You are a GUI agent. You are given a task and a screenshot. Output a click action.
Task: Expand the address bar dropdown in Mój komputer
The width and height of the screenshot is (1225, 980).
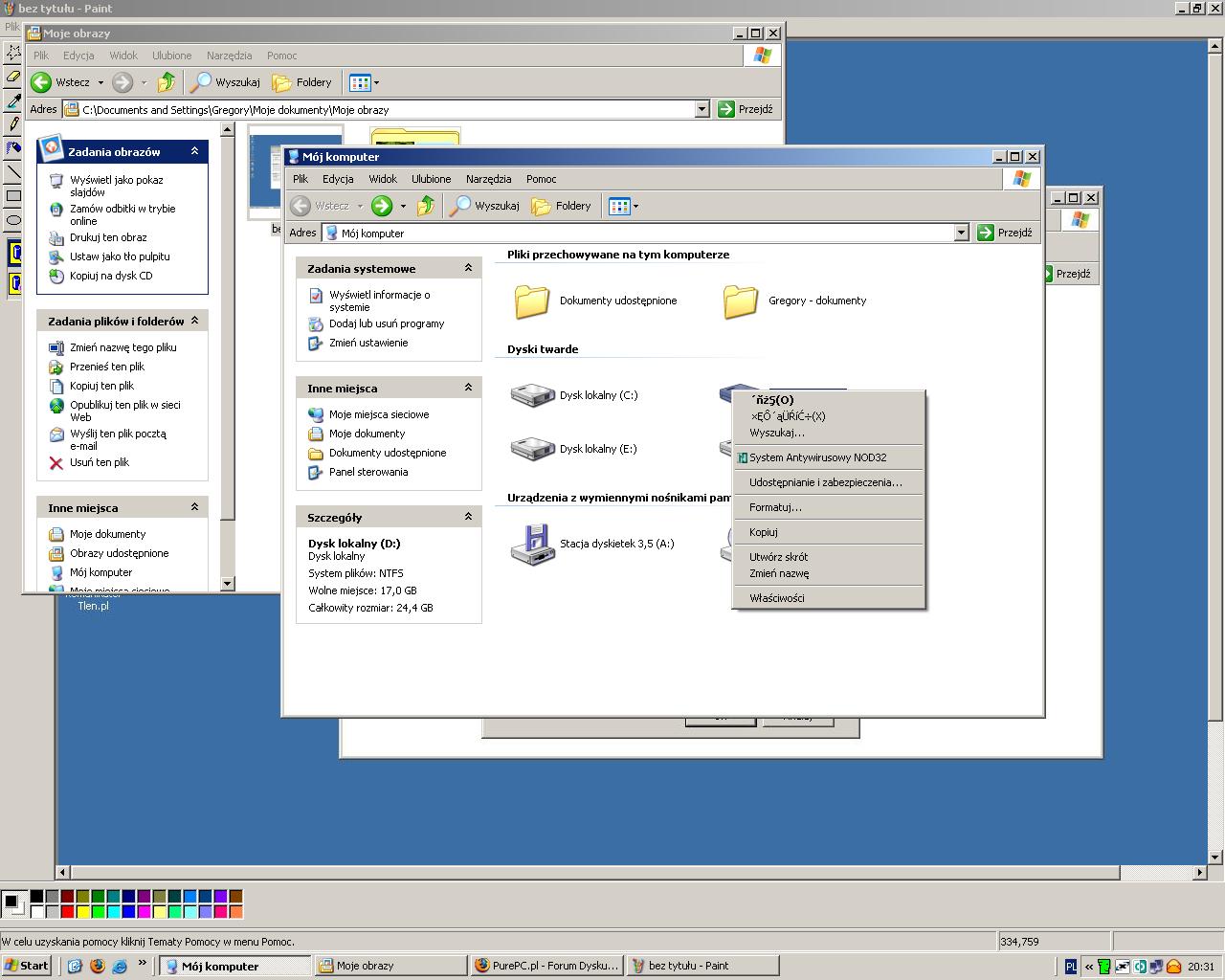point(961,233)
